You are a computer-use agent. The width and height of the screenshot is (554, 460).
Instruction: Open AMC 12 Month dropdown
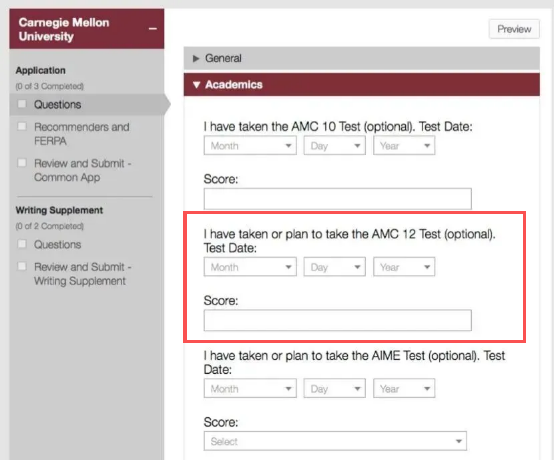(x=250, y=267)
